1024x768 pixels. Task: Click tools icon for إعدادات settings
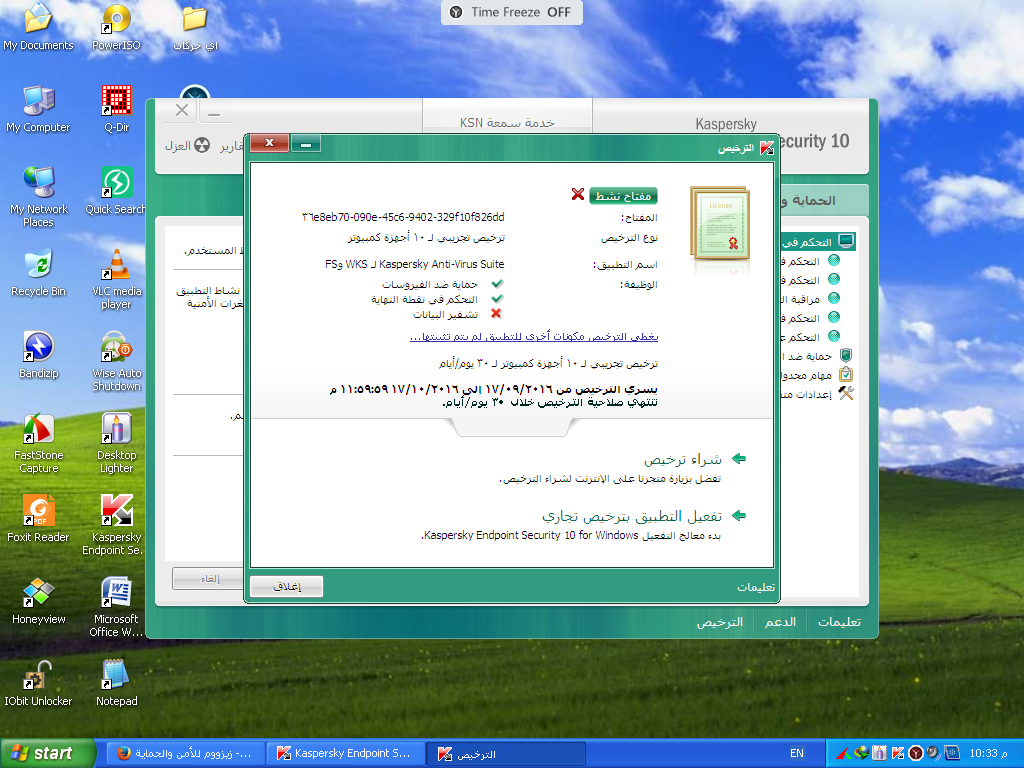[846, 393]
